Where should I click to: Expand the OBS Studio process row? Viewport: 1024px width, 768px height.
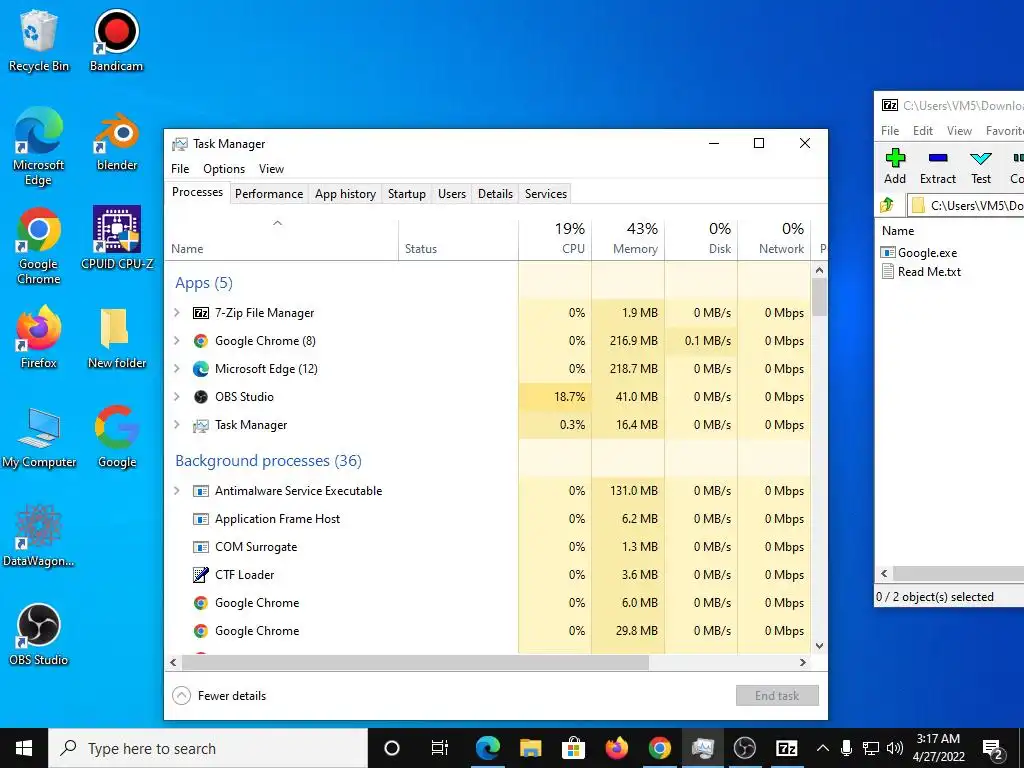pos(176,396)
